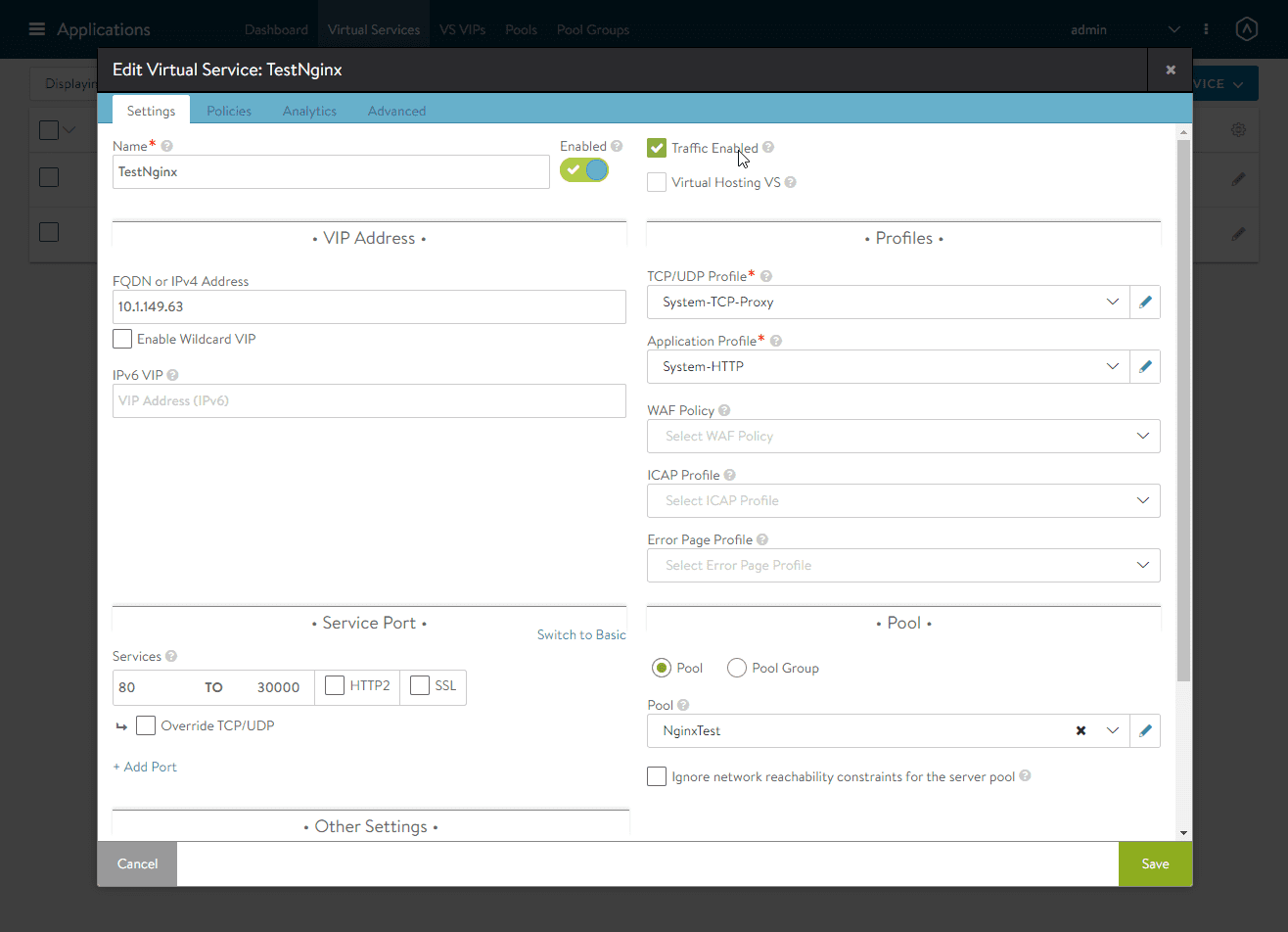Enable the SSL checkbox

(420, 685)
